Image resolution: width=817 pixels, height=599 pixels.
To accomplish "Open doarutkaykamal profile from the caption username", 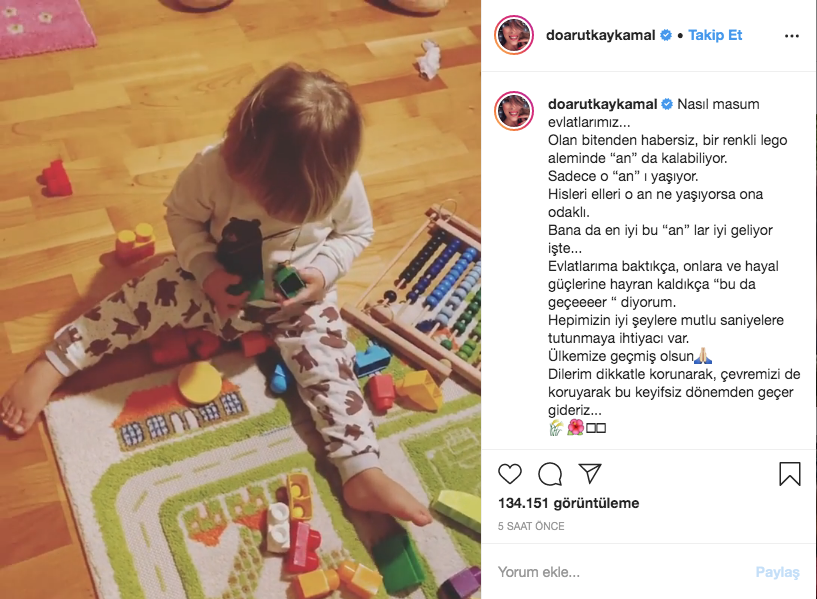I will [x=602, y=104].
